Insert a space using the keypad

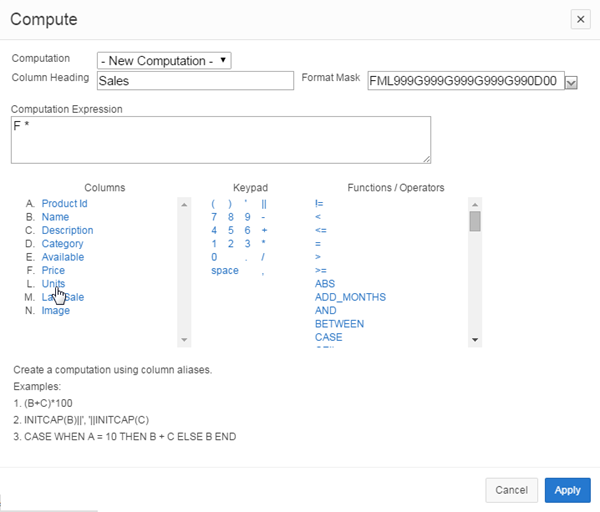pyautogui.click(x=225, y=270)
